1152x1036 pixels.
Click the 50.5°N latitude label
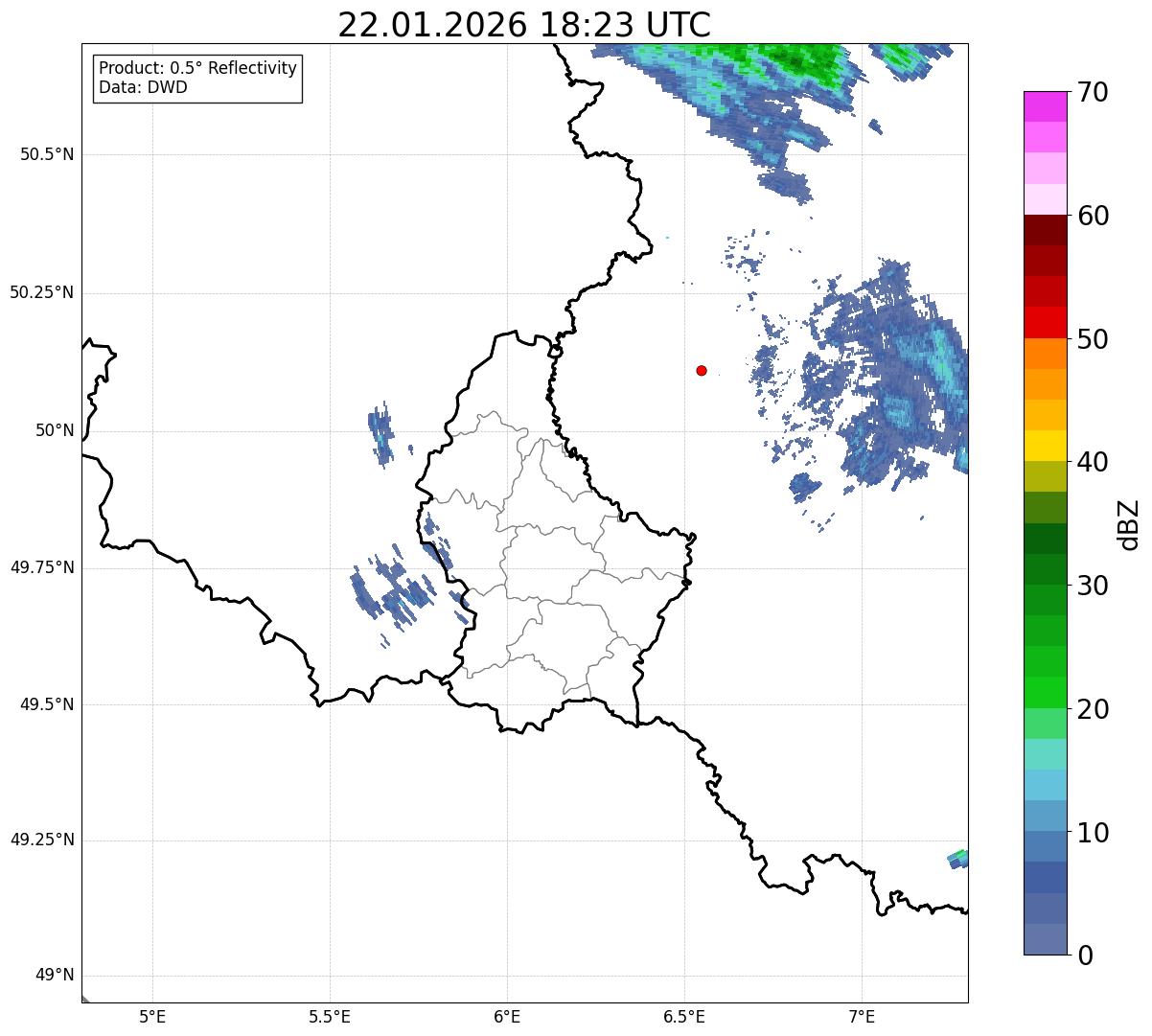[47, 154]
